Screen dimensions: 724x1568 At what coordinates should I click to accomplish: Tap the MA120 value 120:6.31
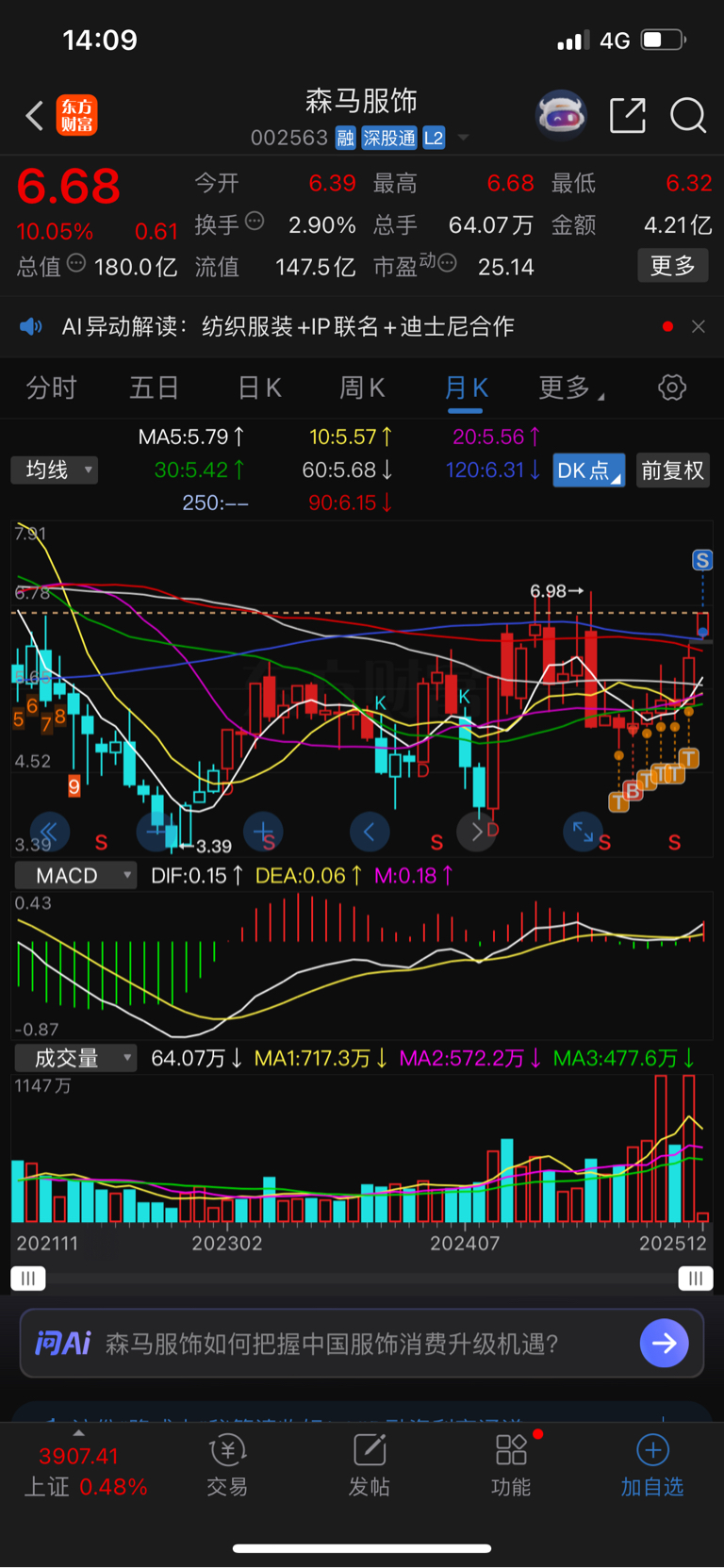(493, 470)
